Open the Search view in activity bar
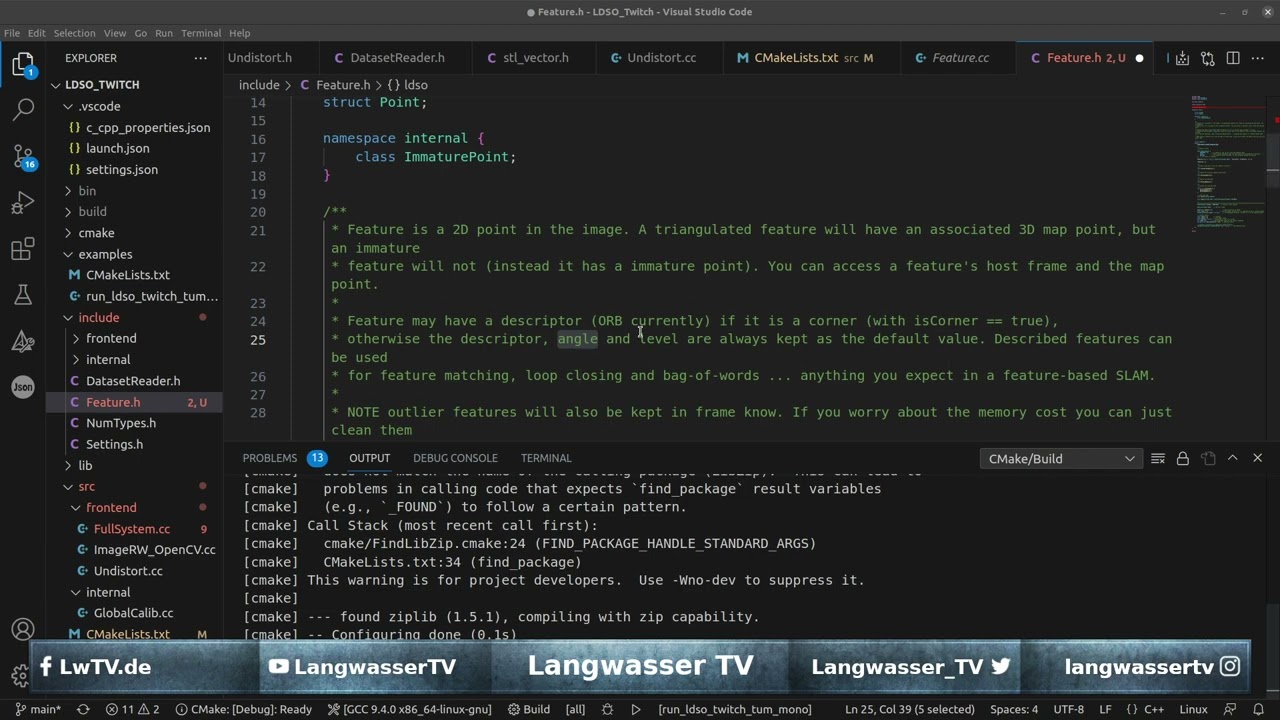1280x720 pixels. tap(23, 111)
